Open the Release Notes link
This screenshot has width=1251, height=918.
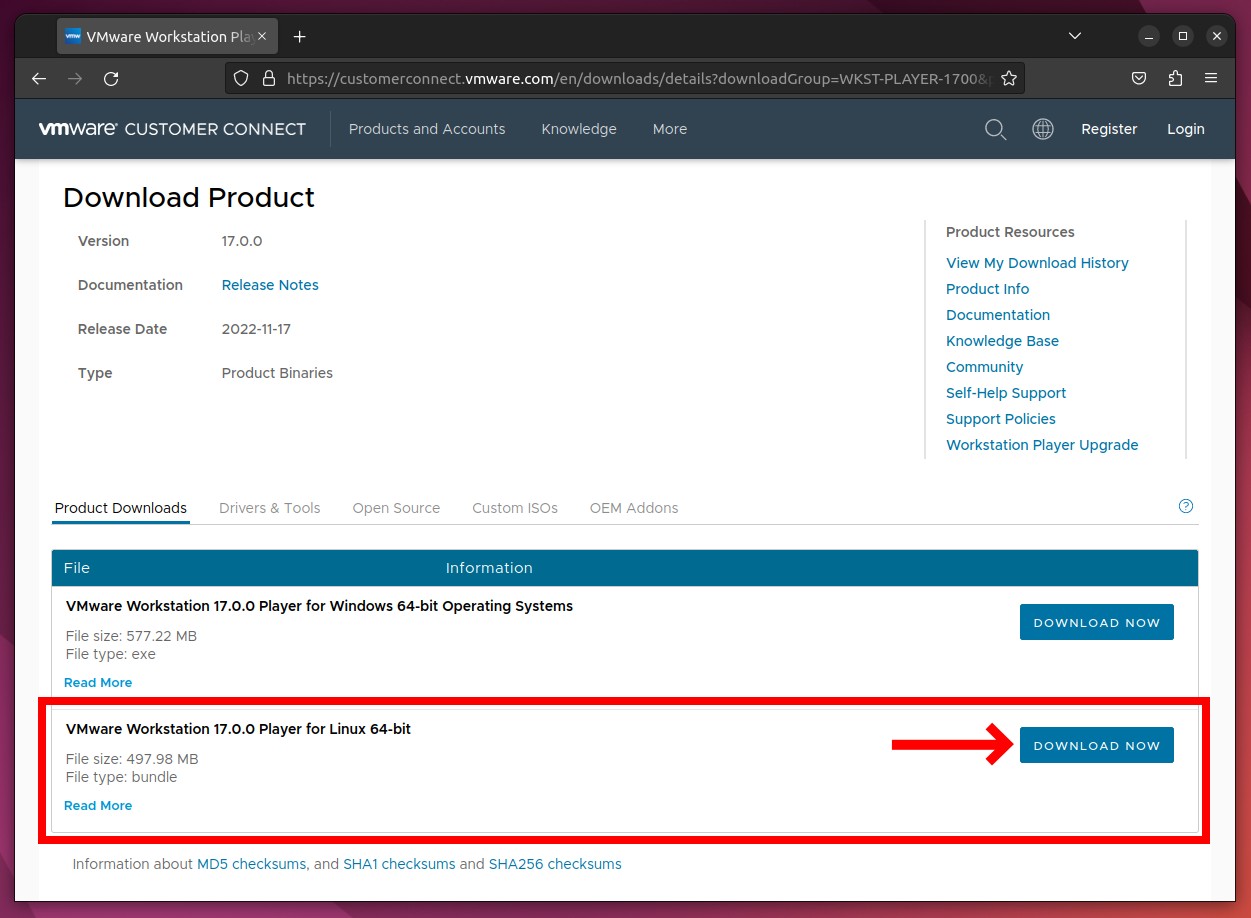270,285
